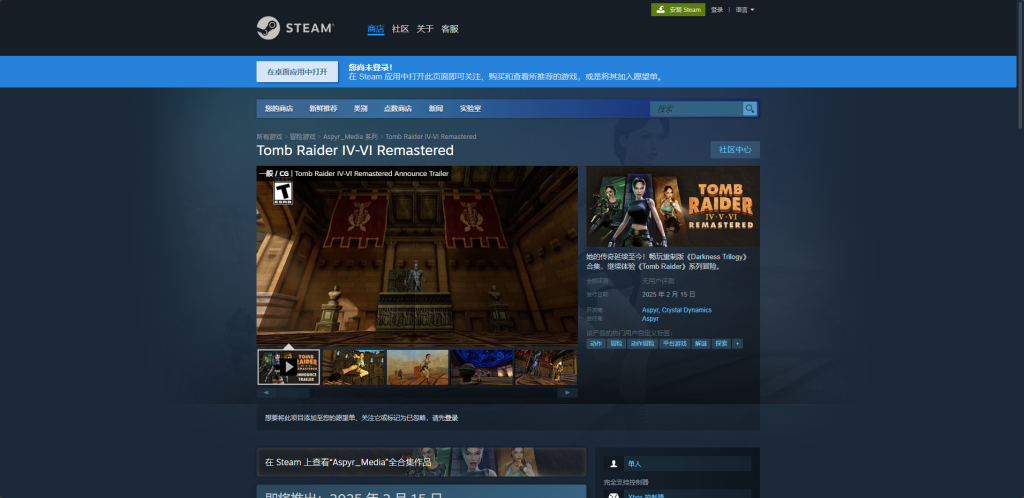Select the thumbnail after the blue dome
1024x498 pixels.
tap(546, 367)
